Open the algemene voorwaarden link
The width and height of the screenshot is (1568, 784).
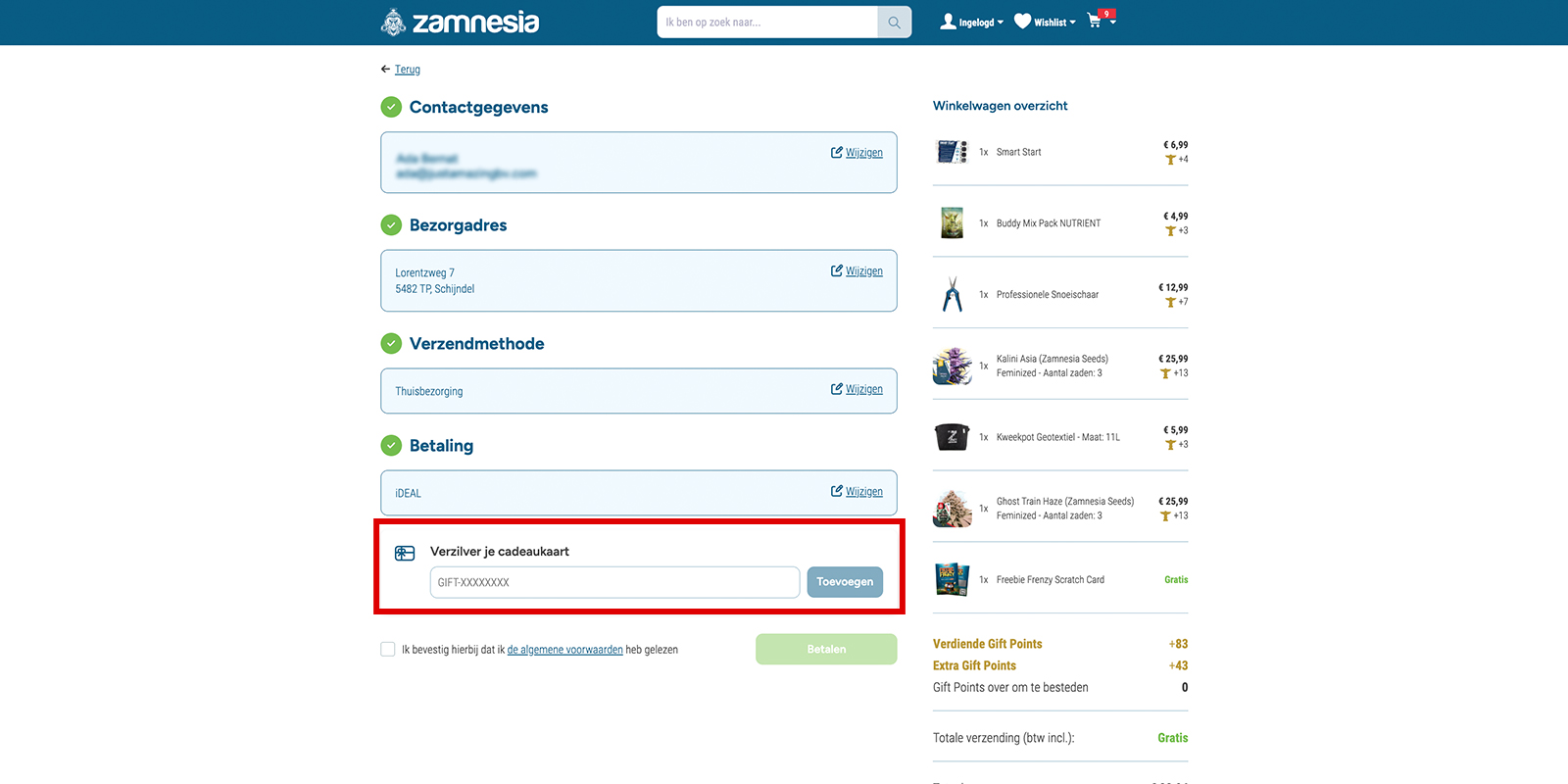[564, 650]
